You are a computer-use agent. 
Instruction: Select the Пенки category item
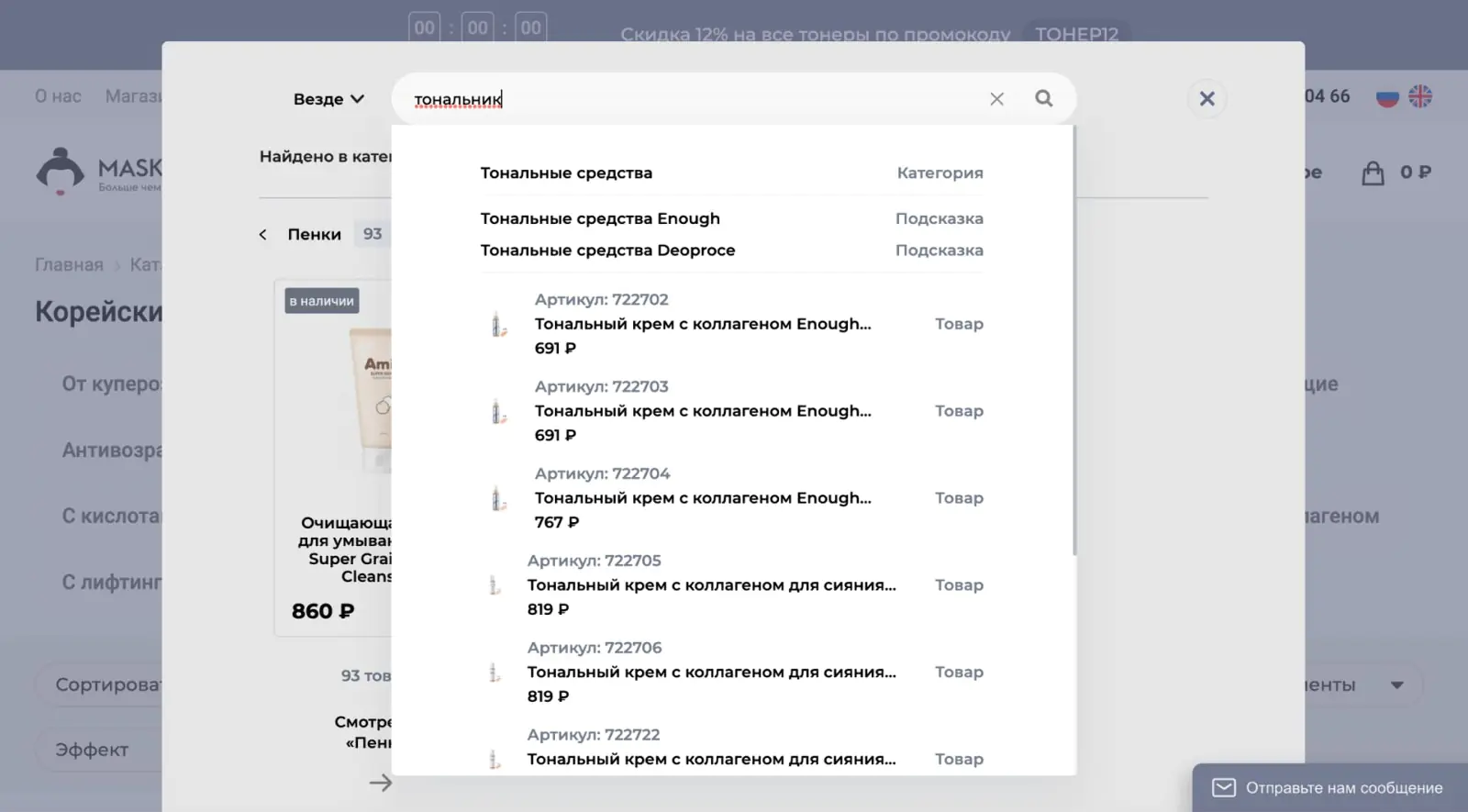pyautogui.click(x=314, y=235)
